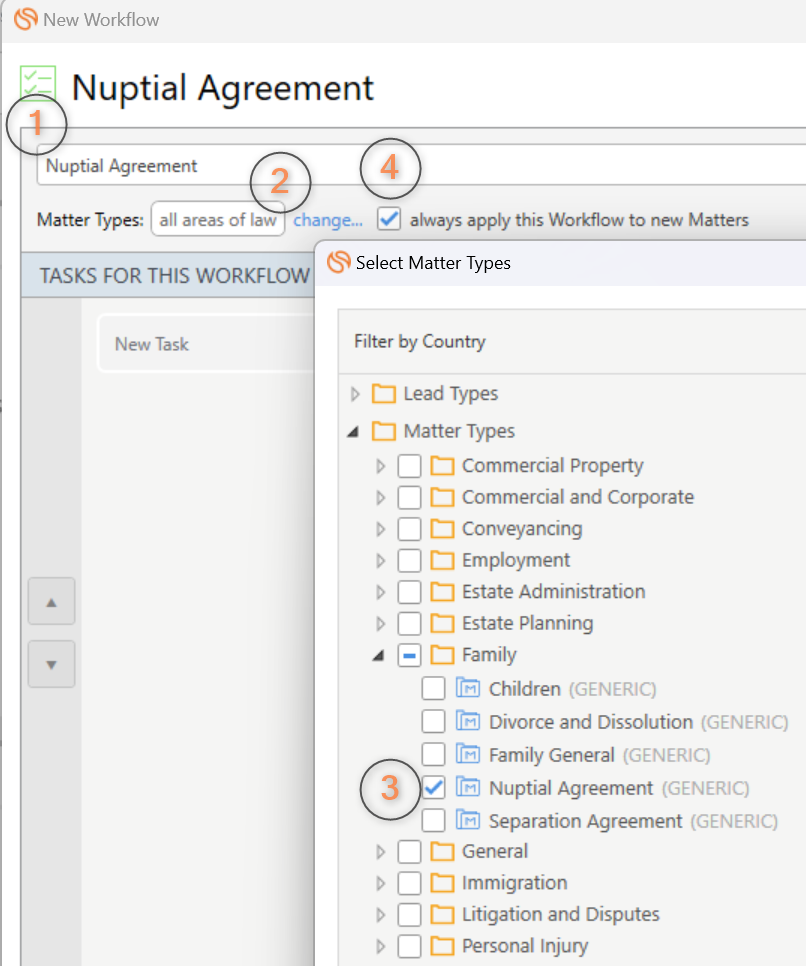
Task: Click the Matter Types folder icon
Action: [384, 431]
